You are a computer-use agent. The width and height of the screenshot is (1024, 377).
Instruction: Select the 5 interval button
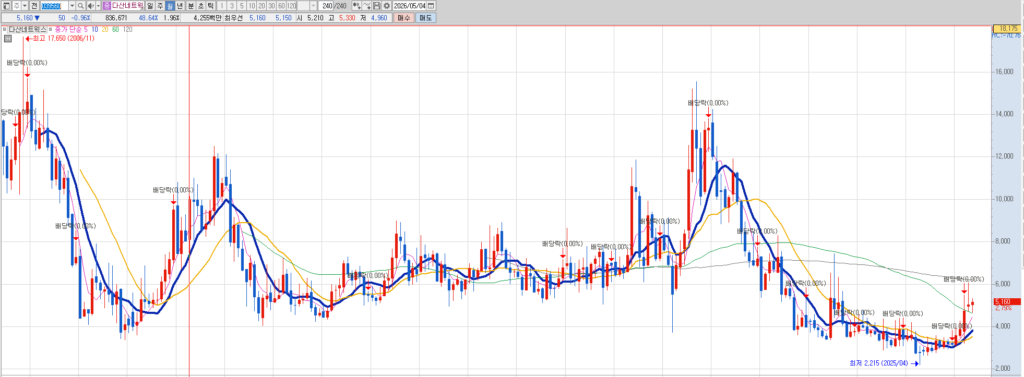(242, 6)
